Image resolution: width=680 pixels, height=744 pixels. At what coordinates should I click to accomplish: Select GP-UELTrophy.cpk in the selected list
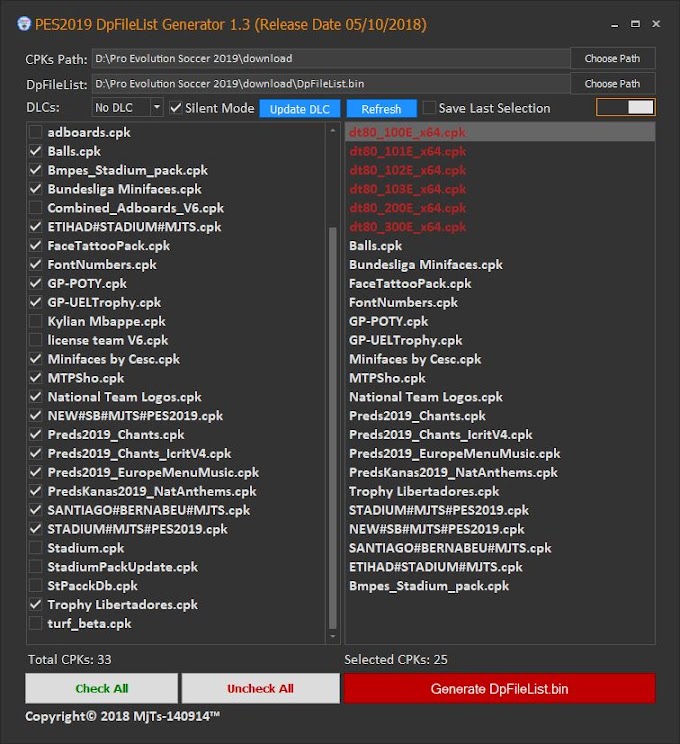point(500,340)
